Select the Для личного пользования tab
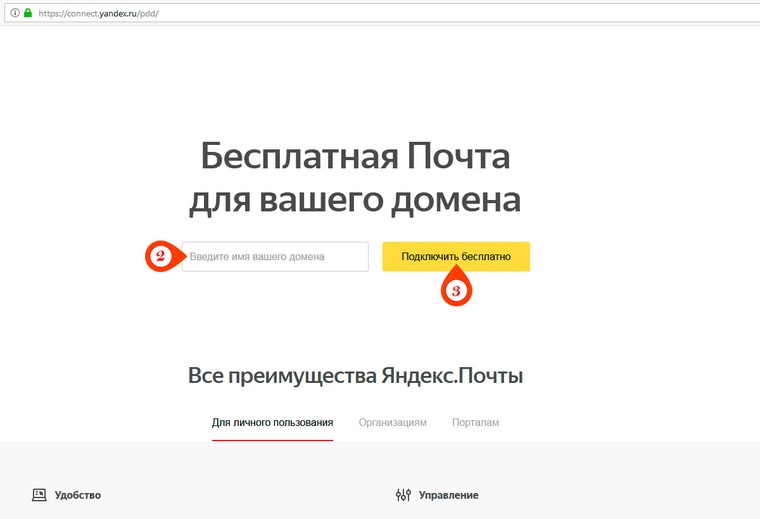This screenshot has width=760, height=519. tap(272, 423)
